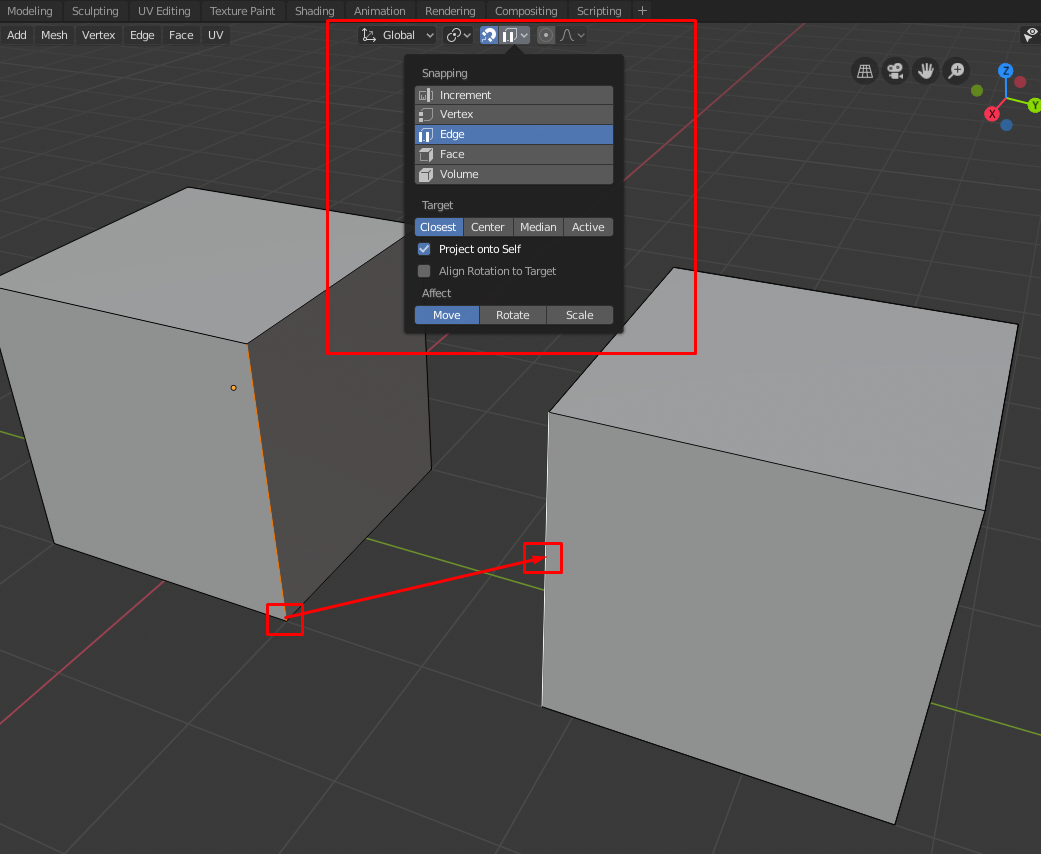Add a new workspace with plus
Image resolution: width=1041 pixels, height=854 pixels.
point(642,11)
